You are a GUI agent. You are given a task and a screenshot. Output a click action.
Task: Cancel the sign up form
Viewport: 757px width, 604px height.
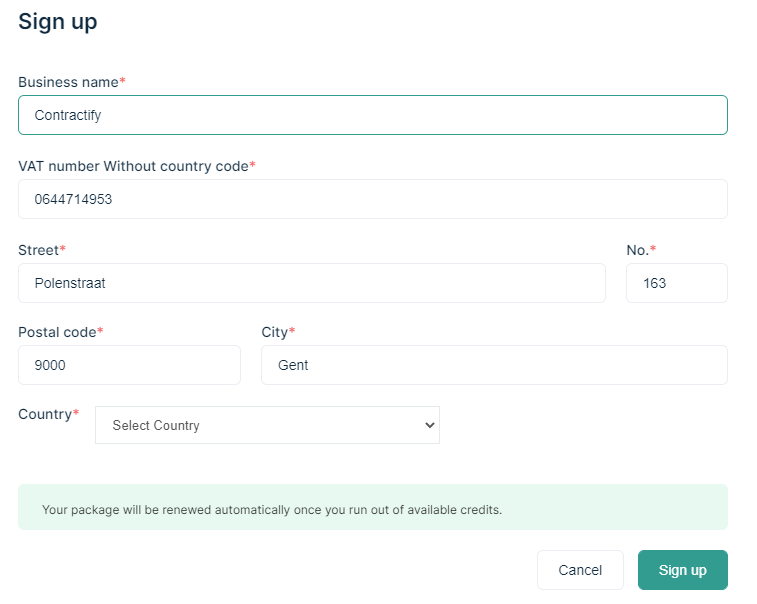point(580,570)
